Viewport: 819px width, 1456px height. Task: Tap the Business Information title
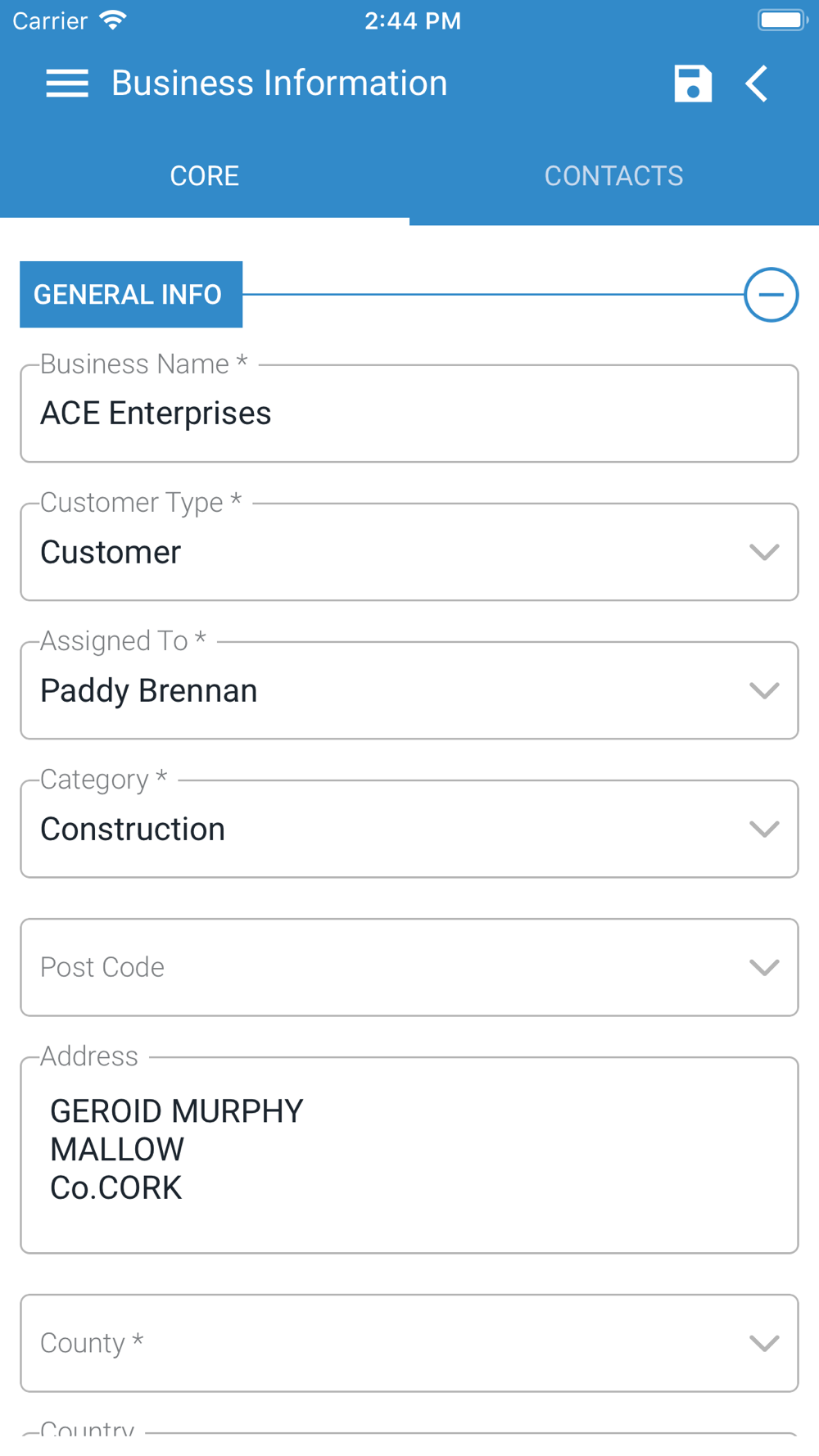pyautogui.click(x=279, y=84)
